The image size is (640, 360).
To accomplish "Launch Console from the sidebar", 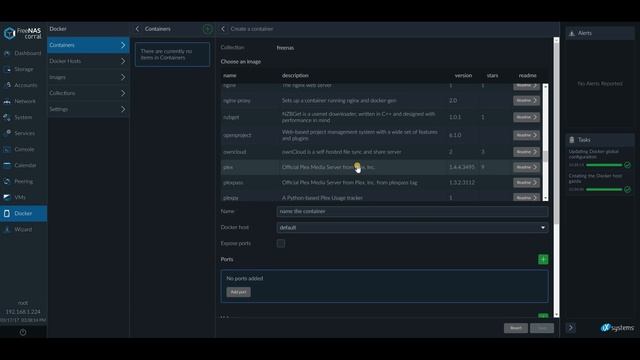I will tap(23, 149).
